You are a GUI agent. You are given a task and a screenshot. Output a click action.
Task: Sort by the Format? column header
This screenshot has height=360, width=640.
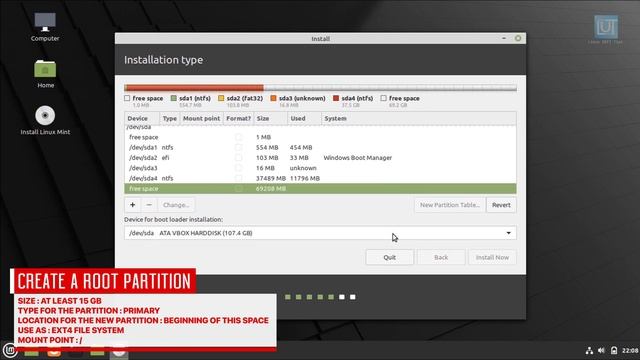click(x=238, y=118)
